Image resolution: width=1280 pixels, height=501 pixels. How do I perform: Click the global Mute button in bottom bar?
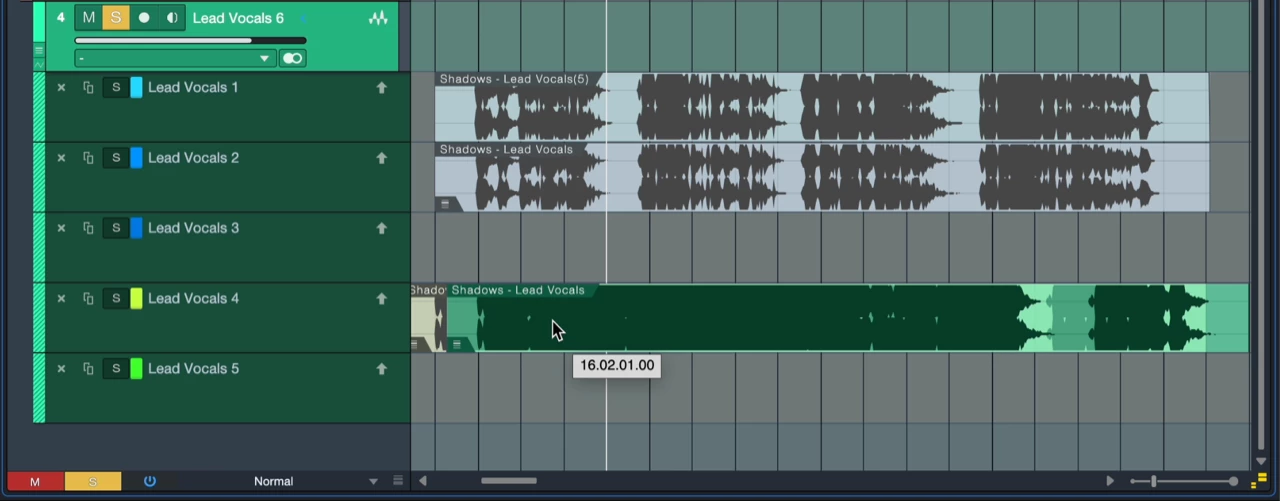35,482
